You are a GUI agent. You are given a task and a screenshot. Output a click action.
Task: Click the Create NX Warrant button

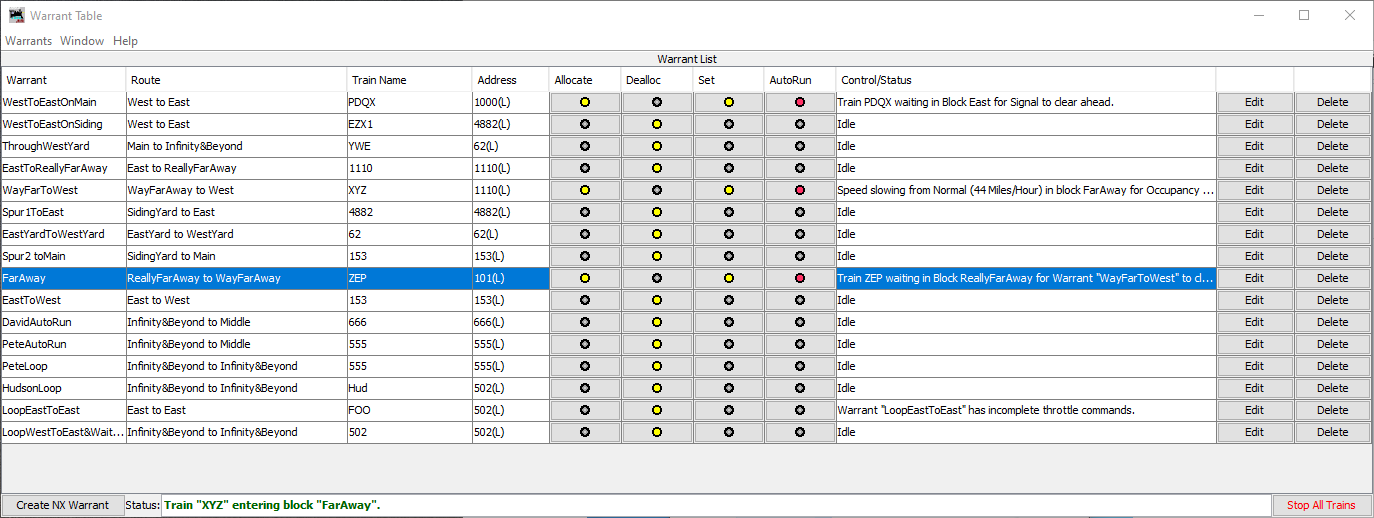coord(63,505)
